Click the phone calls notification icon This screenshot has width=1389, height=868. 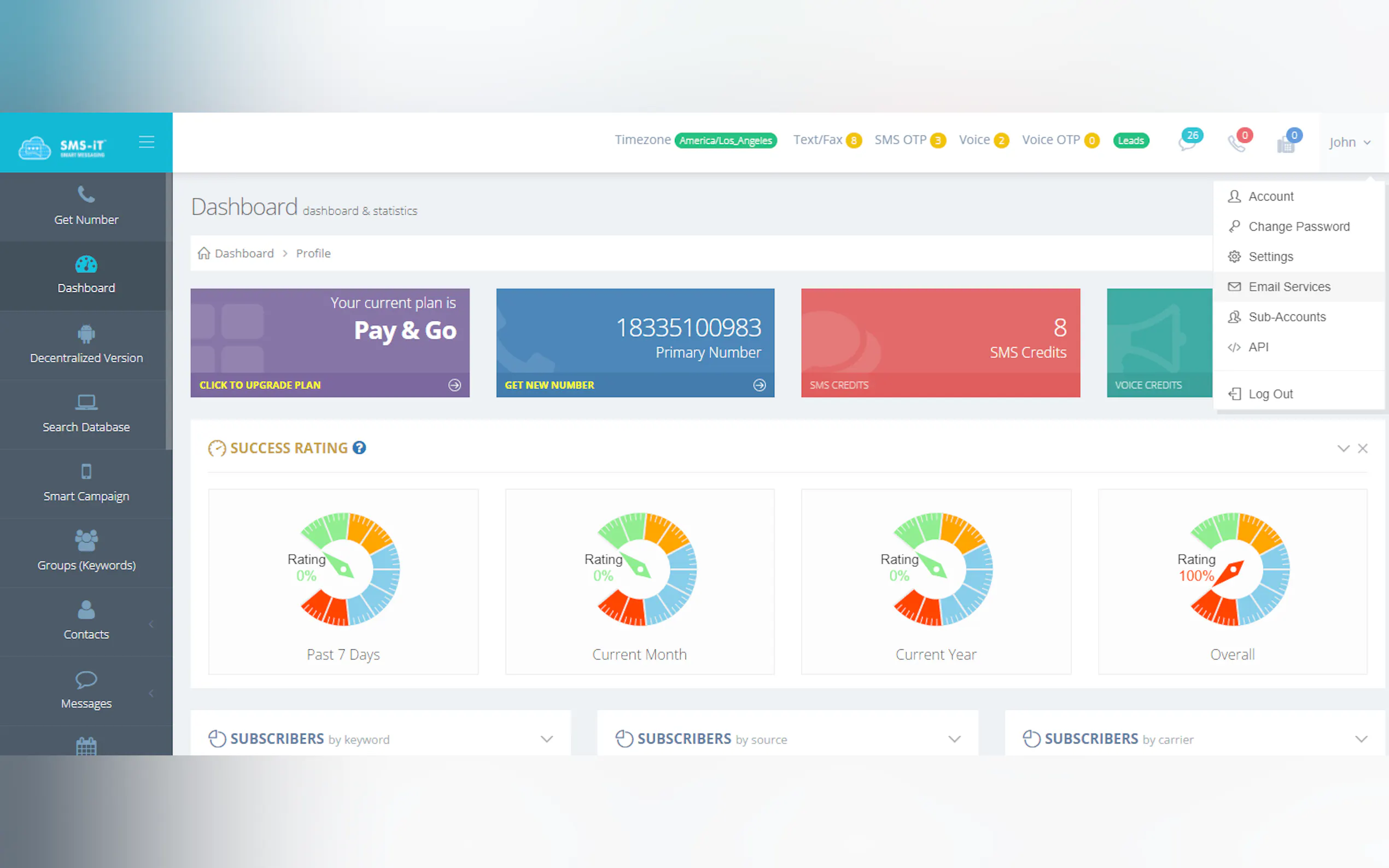pos(1236,143)
